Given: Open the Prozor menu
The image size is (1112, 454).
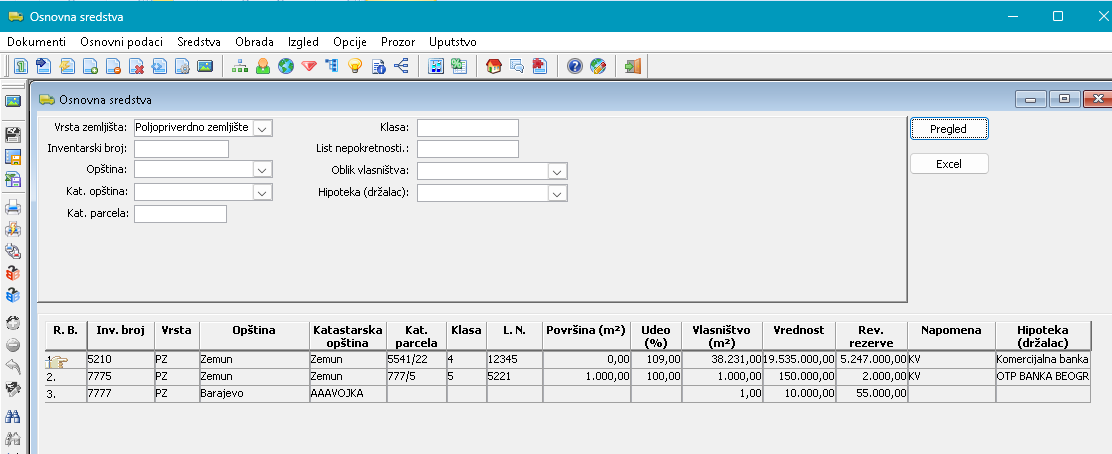Looking at the screenshot, I should (x=398, y=42).
